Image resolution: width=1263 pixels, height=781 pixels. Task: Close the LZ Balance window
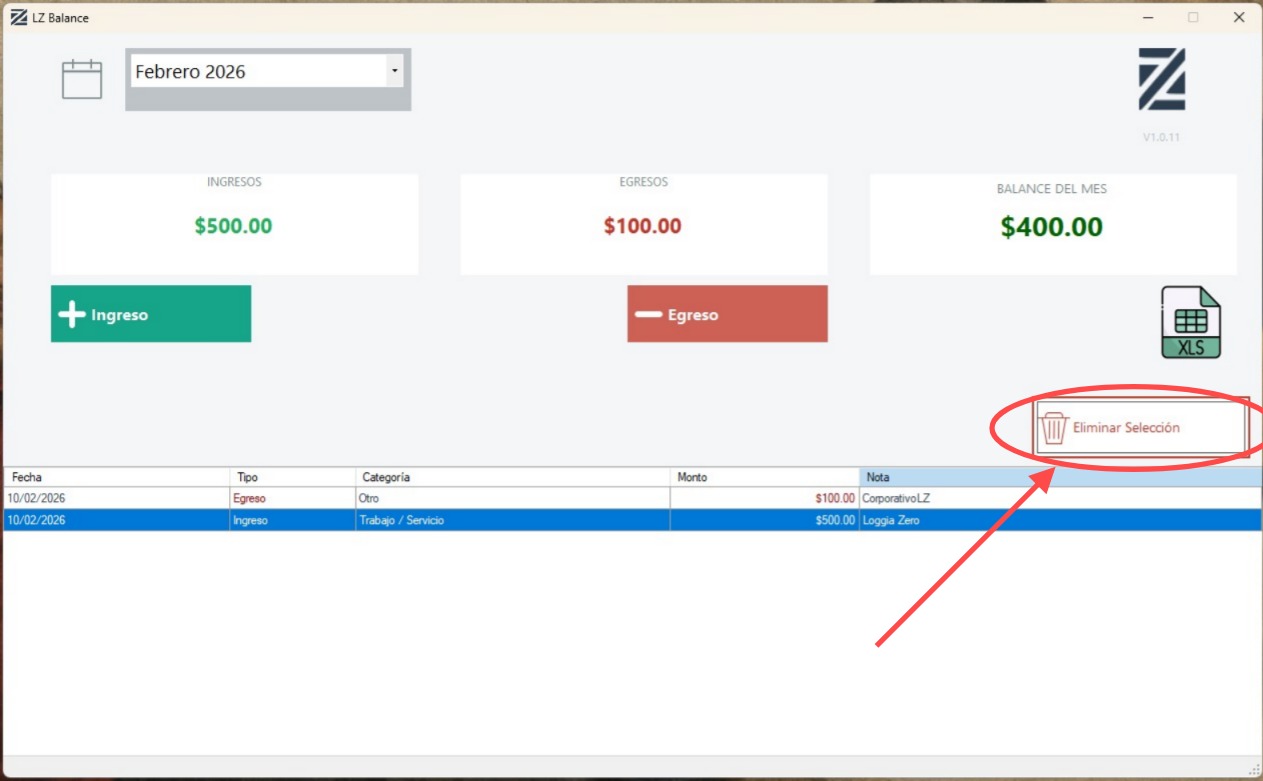[x=1238, y=17]
